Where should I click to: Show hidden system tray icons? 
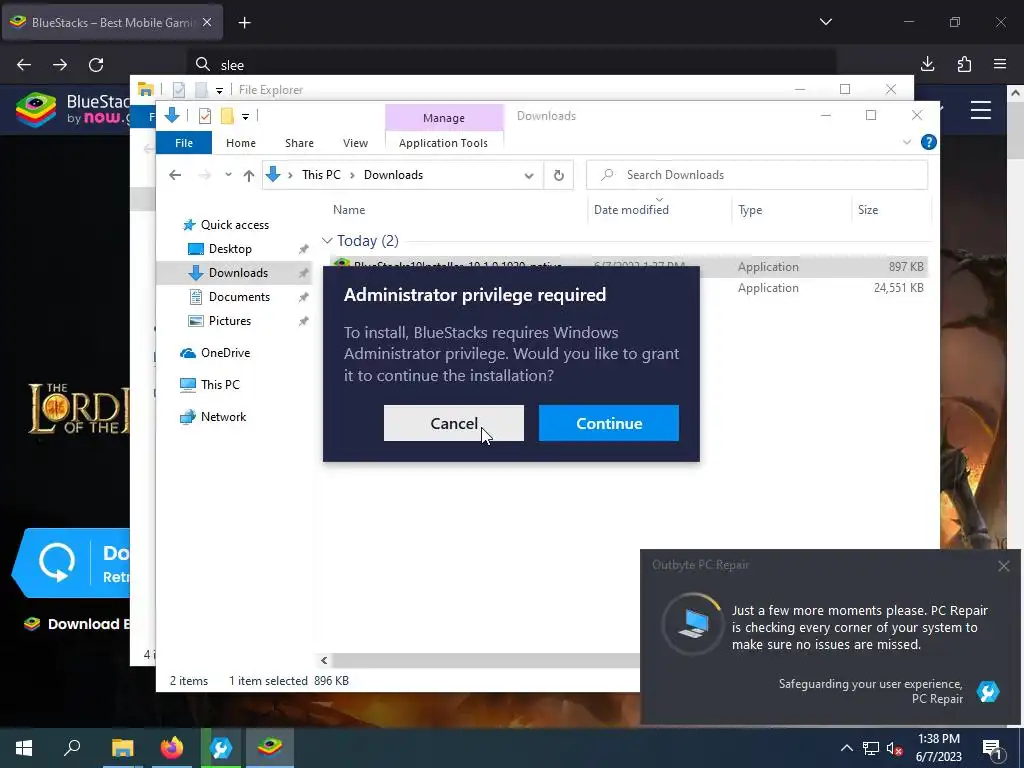846,748
